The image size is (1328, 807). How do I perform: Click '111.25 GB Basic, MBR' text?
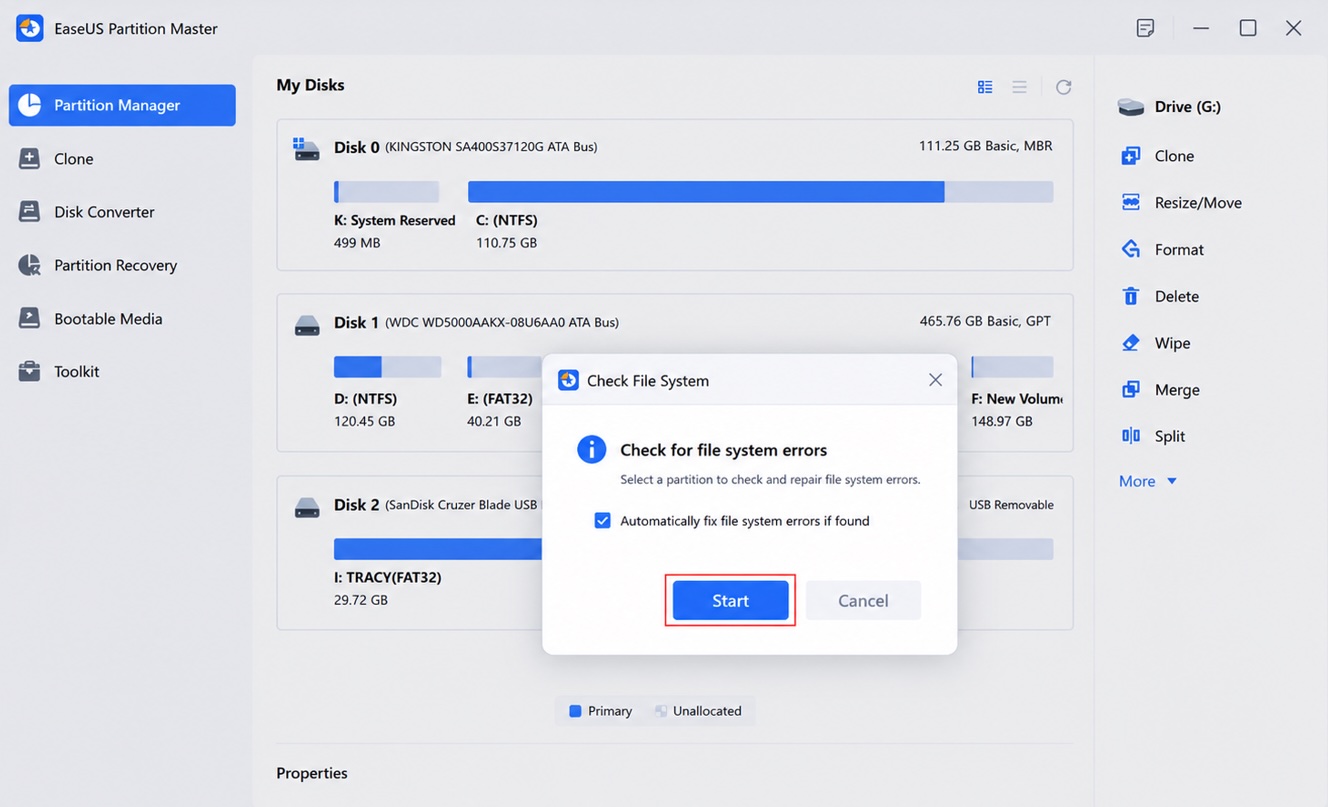click(986, 146)
